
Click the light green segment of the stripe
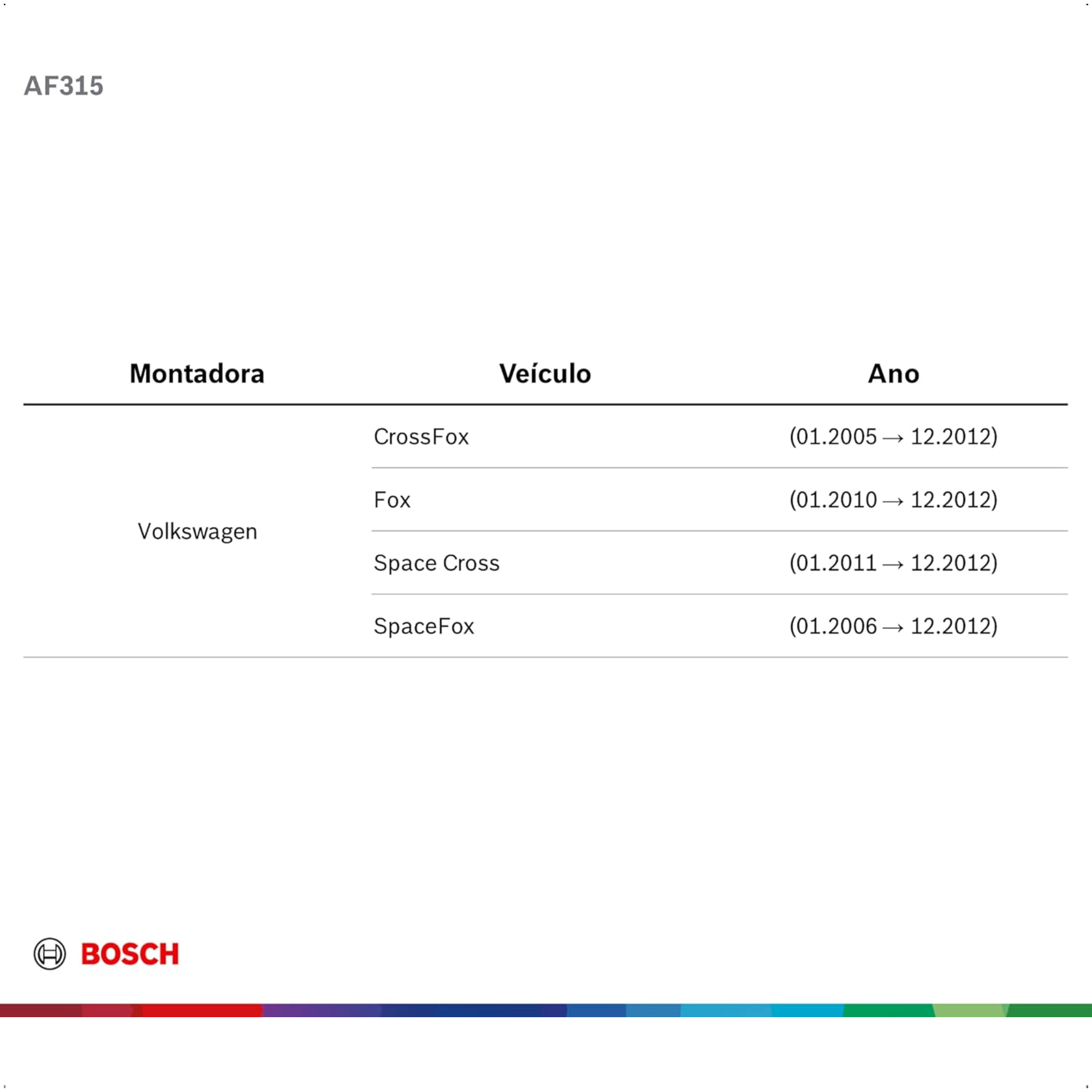(970, 1011)
